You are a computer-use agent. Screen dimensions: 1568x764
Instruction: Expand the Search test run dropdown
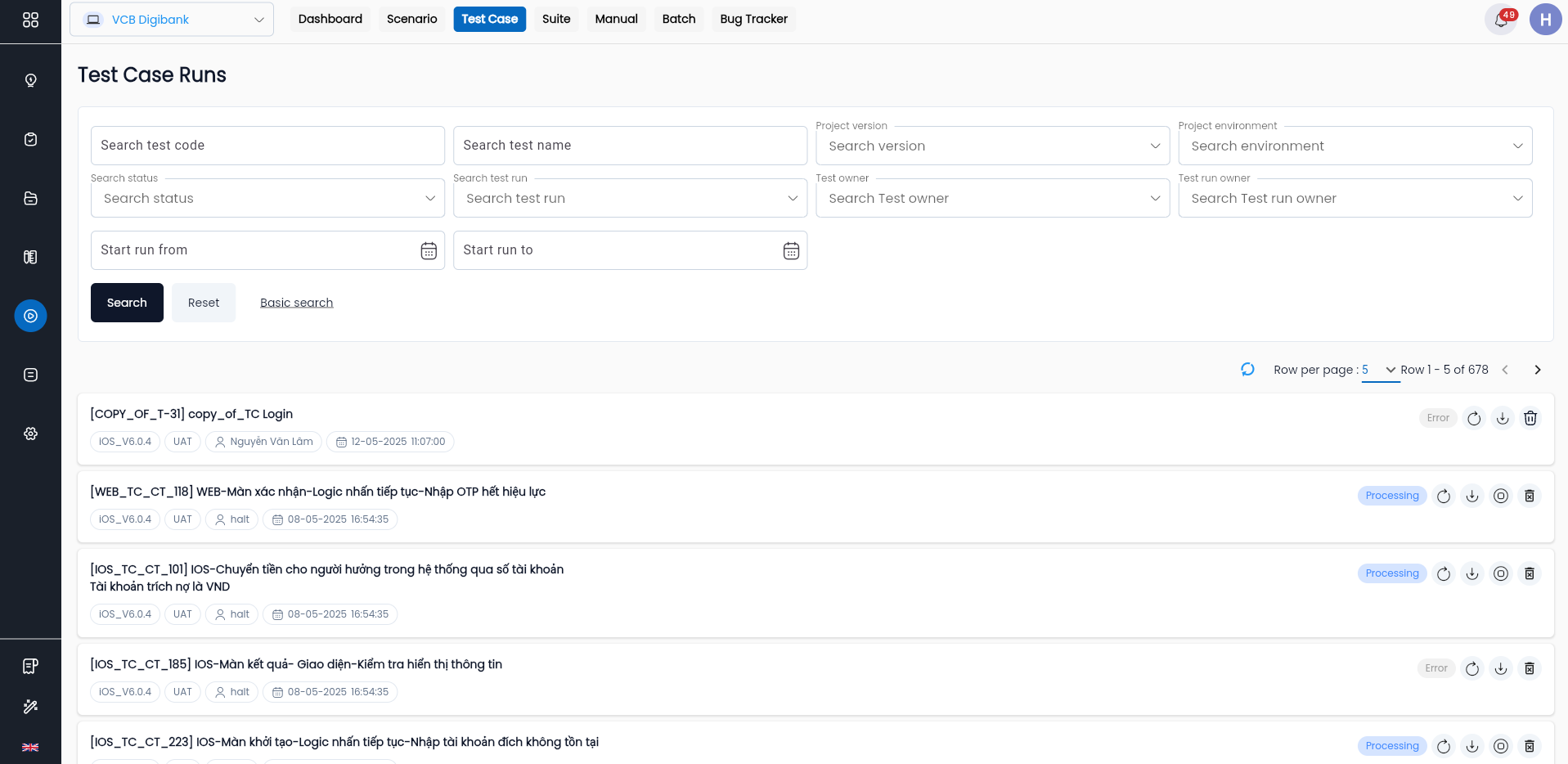pyautogui.click(x=630, y=198)
